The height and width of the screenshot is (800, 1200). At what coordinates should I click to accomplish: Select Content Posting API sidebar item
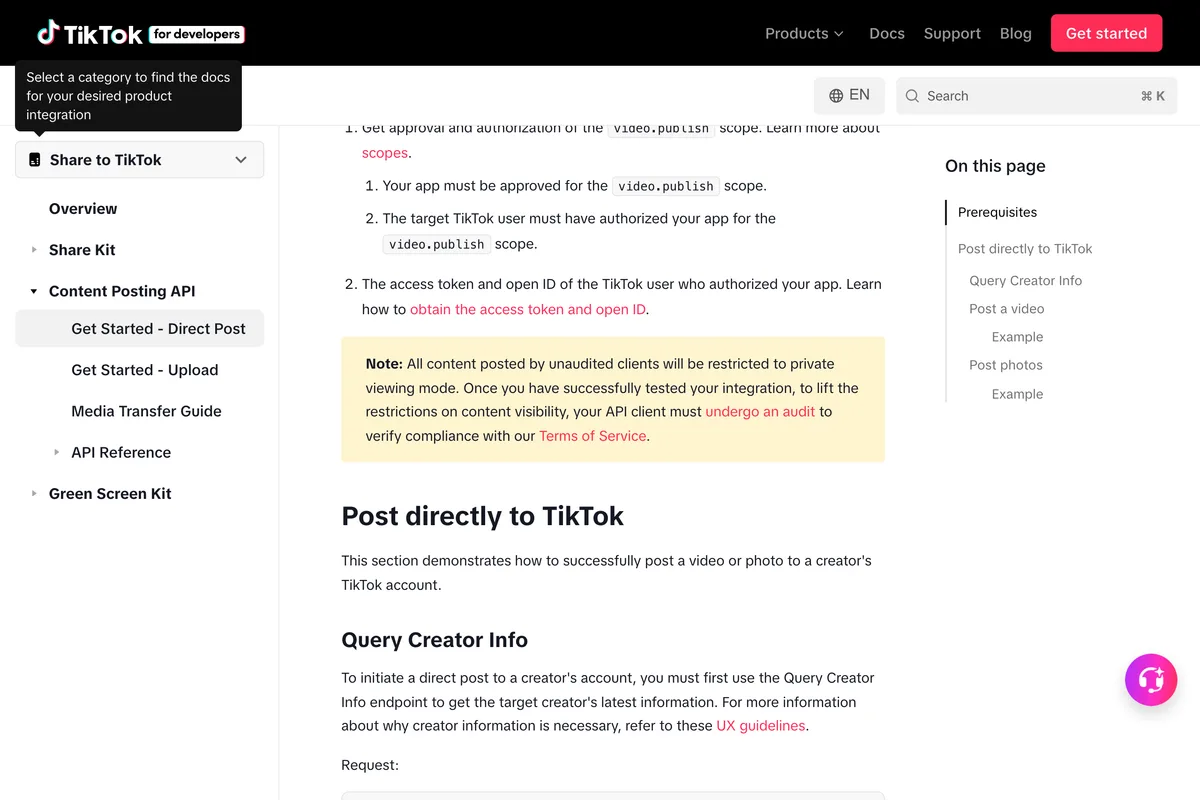(x=122, y=291)
